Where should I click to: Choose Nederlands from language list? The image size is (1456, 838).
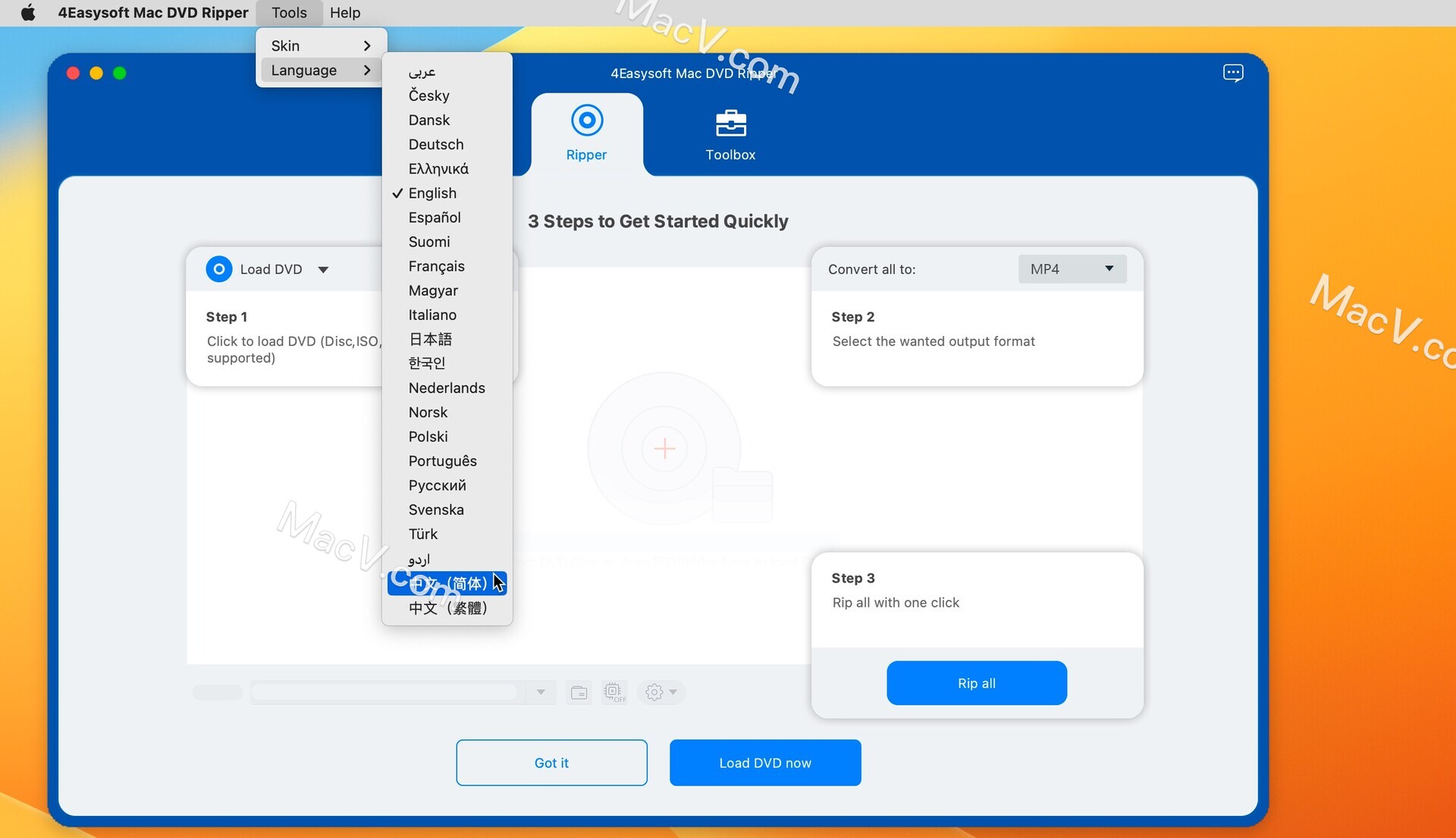(x=447, y=388)
